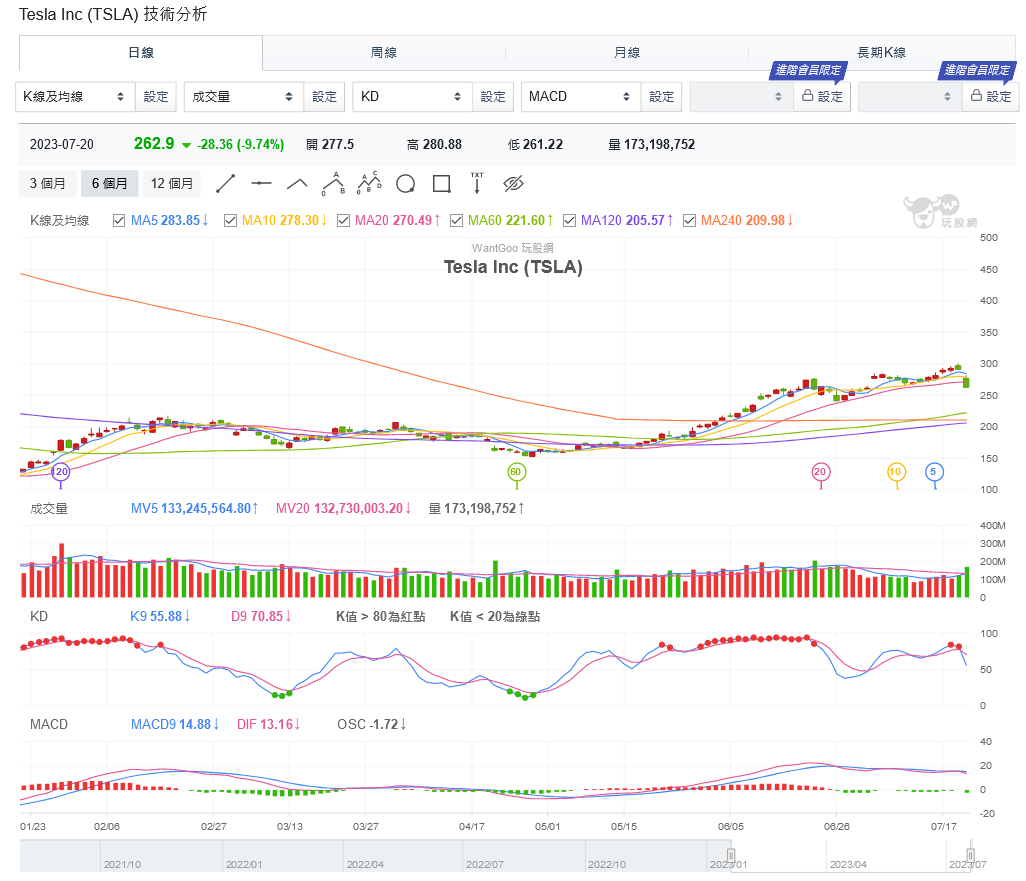Click the second 進階會員限定 badge
Screen dimensions: 1026x881
point(978,70)
